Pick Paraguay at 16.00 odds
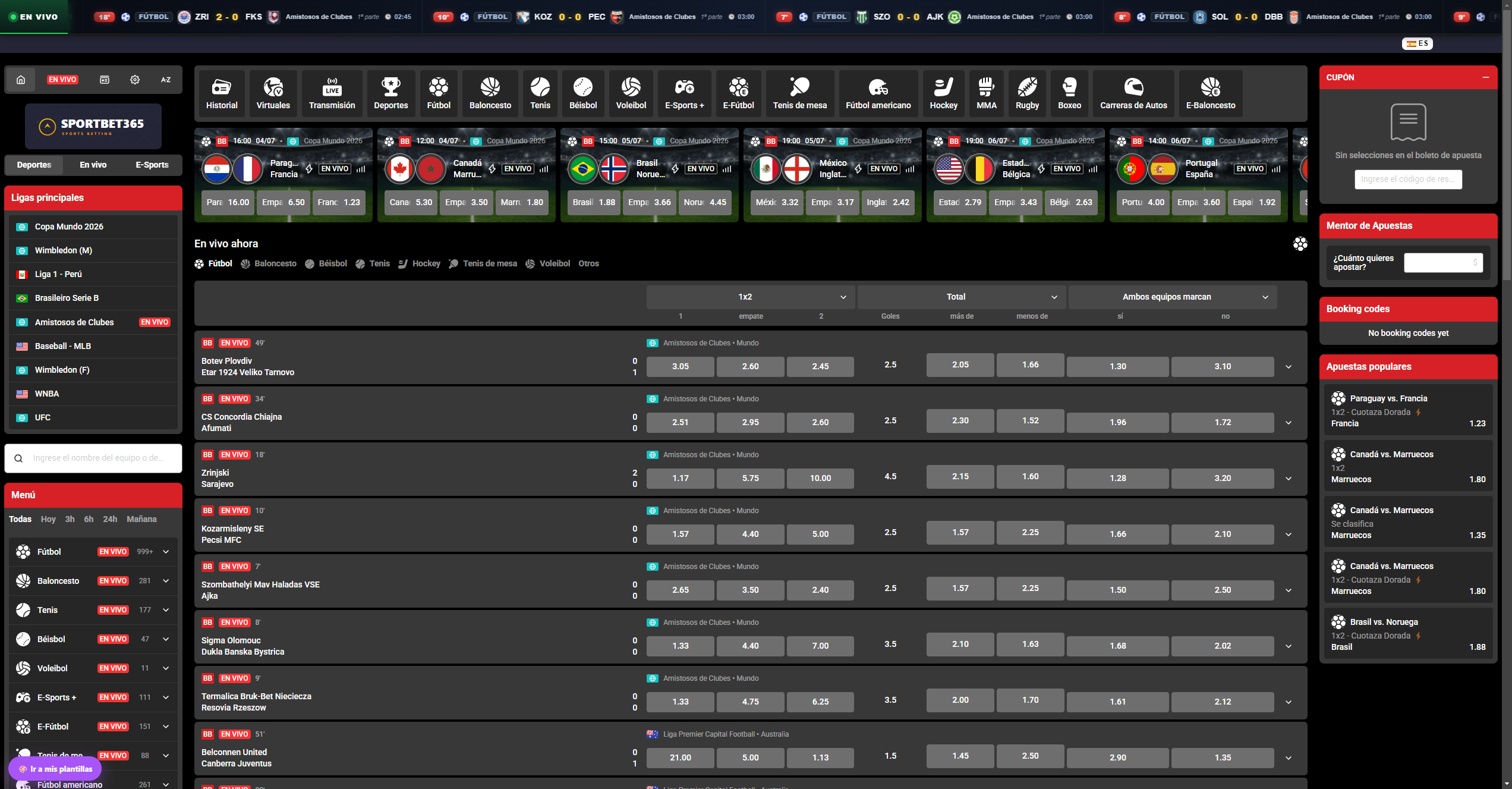The height and width of the screenshot is (789, 1512). tap(228, 202)
